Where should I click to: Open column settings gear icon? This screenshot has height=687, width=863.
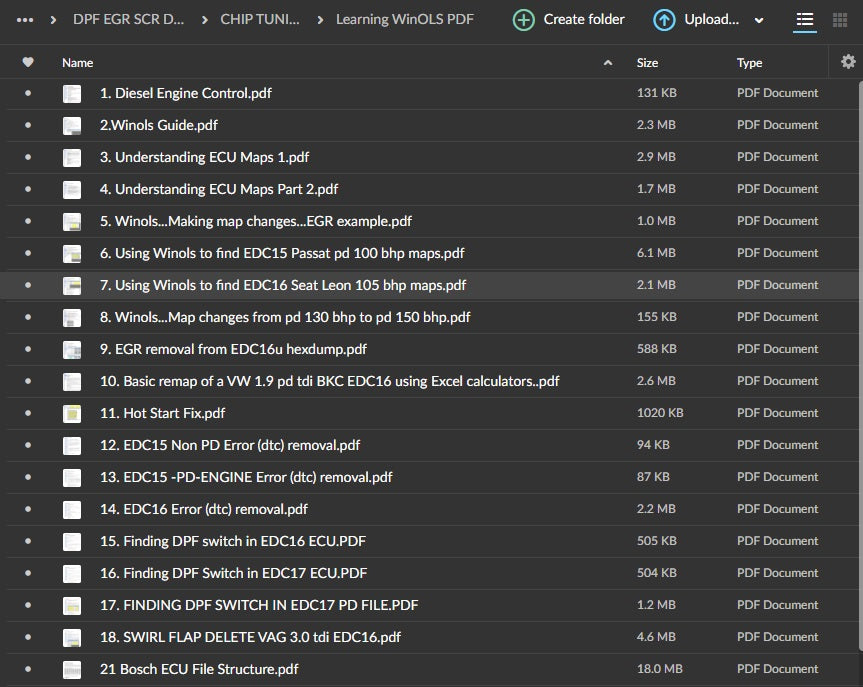click(848, 62)
